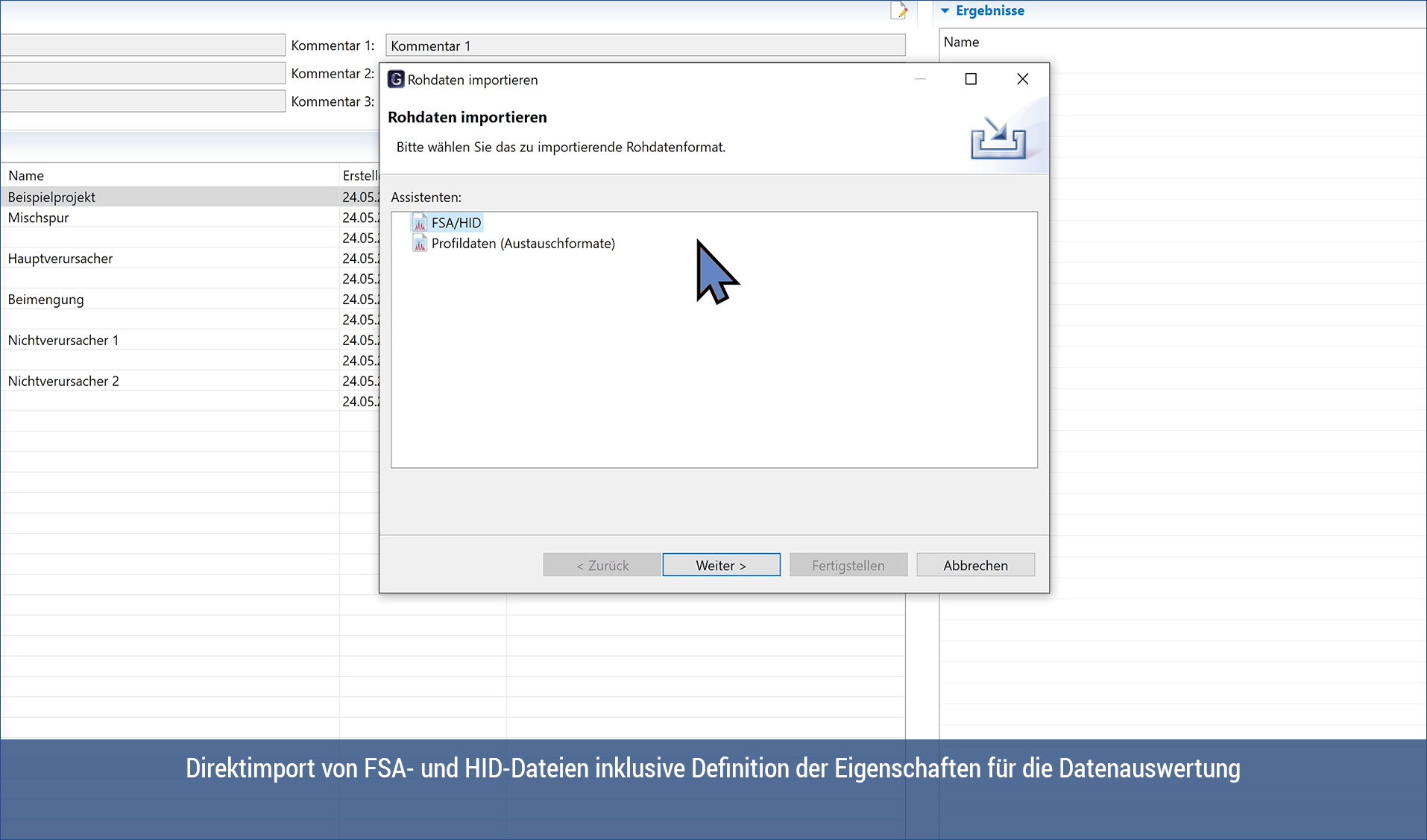Cancel import with Abbrechen button
The width and height of the screenshot is (1427, 840).
point(975,565)
